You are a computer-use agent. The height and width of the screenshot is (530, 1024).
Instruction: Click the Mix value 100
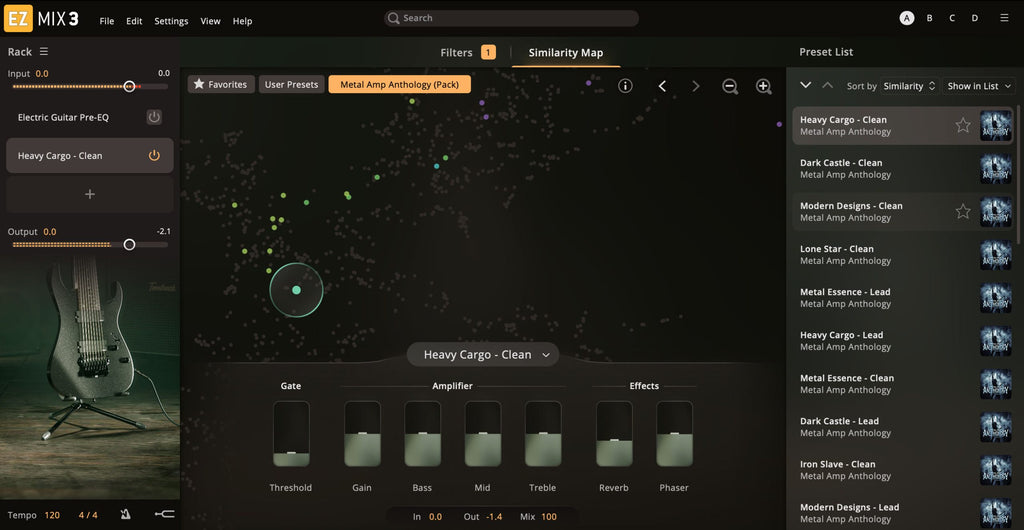coord(549,517)
